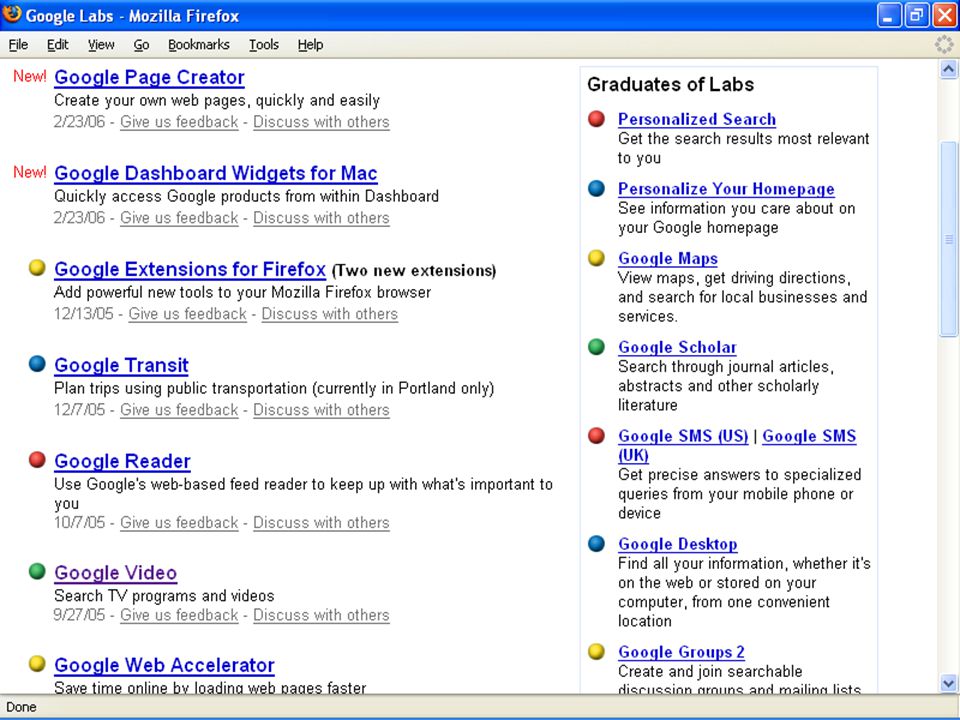The width and height of the screenshot is (960, 720).
Task: Open the Google Page Creator link
Action: click(149, 78)
